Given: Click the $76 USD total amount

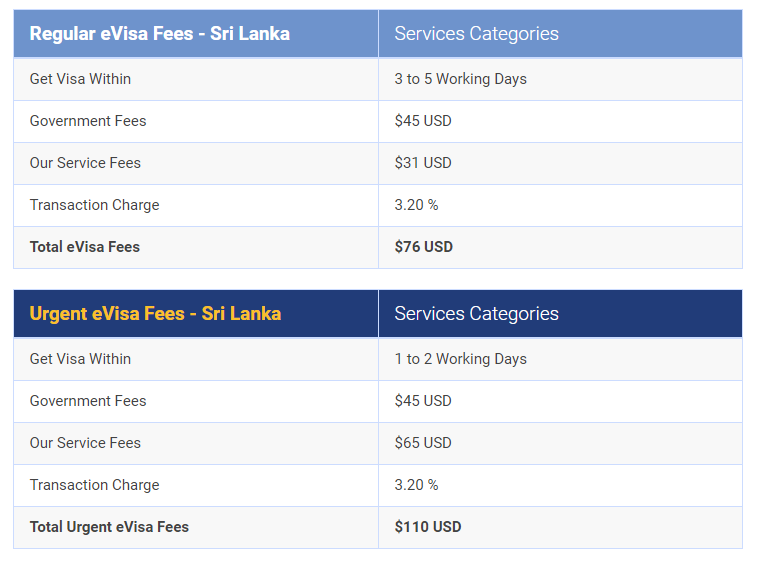Looking at the screenshot, I should tap(424, 247).
